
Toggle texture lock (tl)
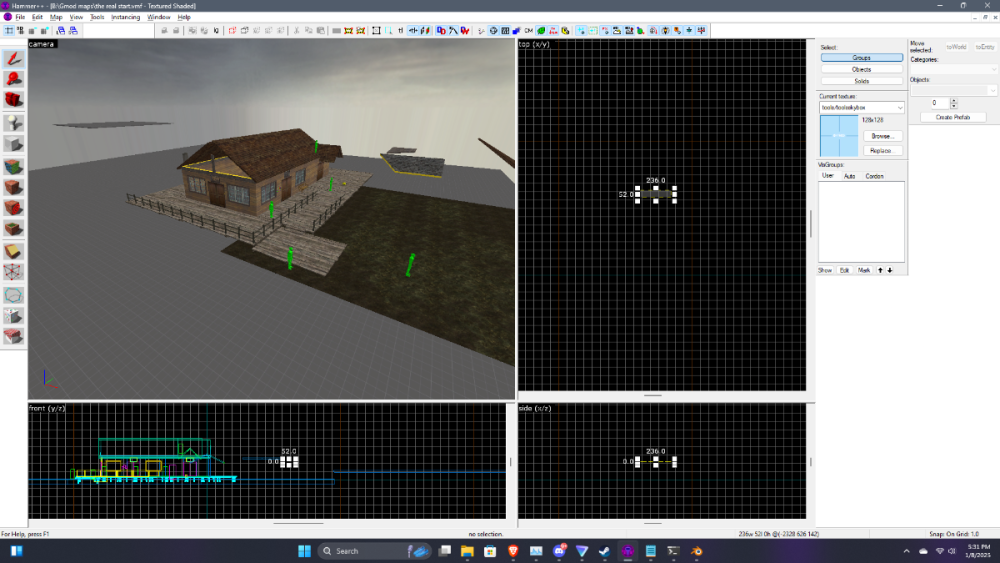[401, 31]
